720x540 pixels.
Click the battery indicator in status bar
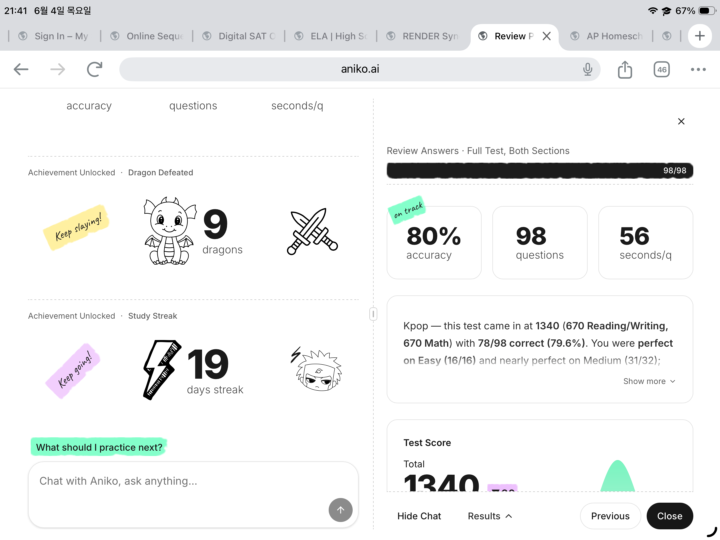[706, 11]
